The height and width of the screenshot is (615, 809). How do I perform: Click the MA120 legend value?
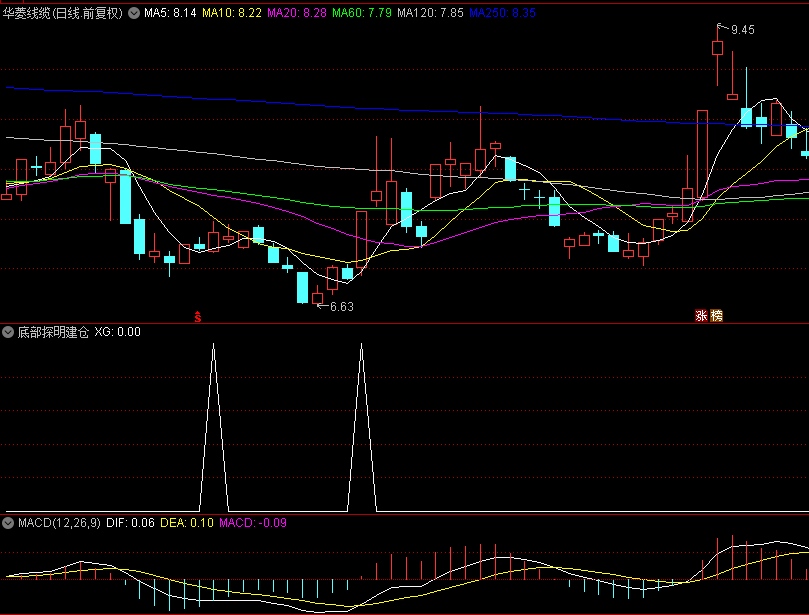pyautogui.click(x=431, y=14)
